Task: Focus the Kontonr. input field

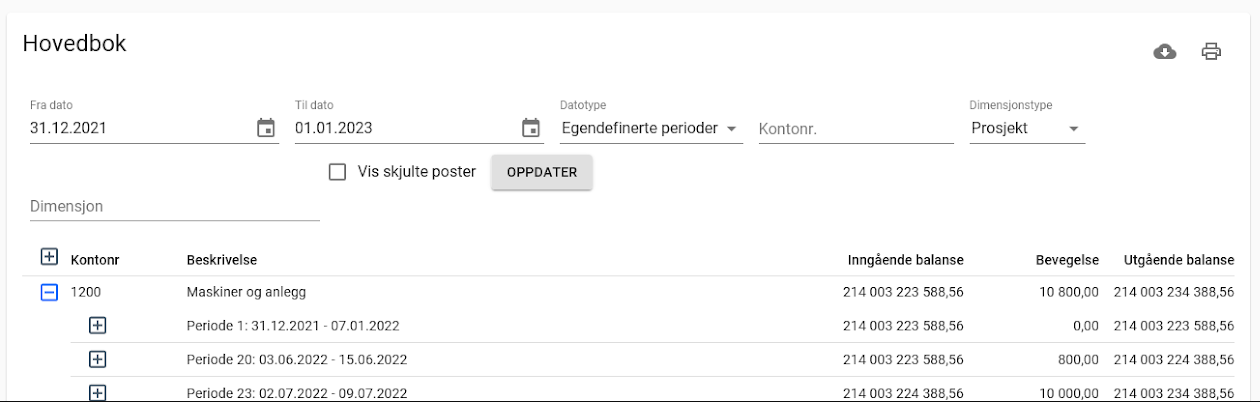Action: (855, 129)
